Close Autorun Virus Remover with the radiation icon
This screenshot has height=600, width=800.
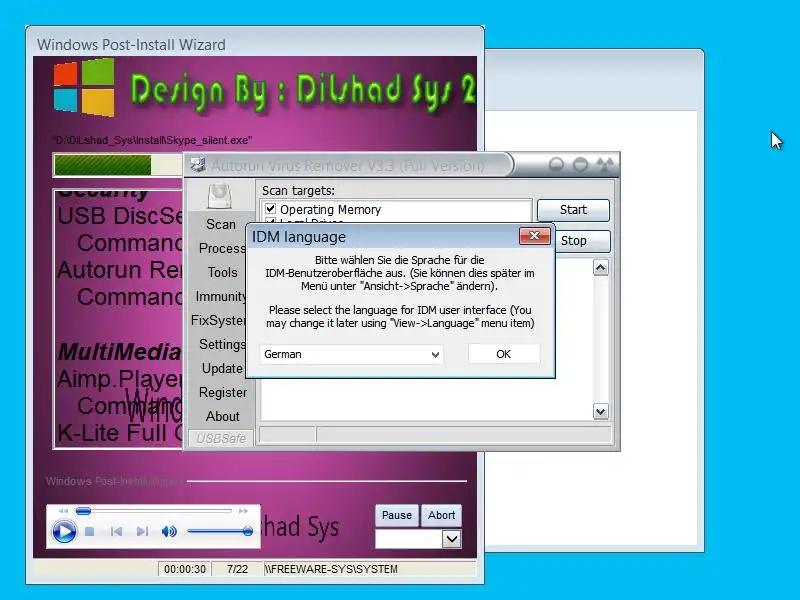pos(606,164)
